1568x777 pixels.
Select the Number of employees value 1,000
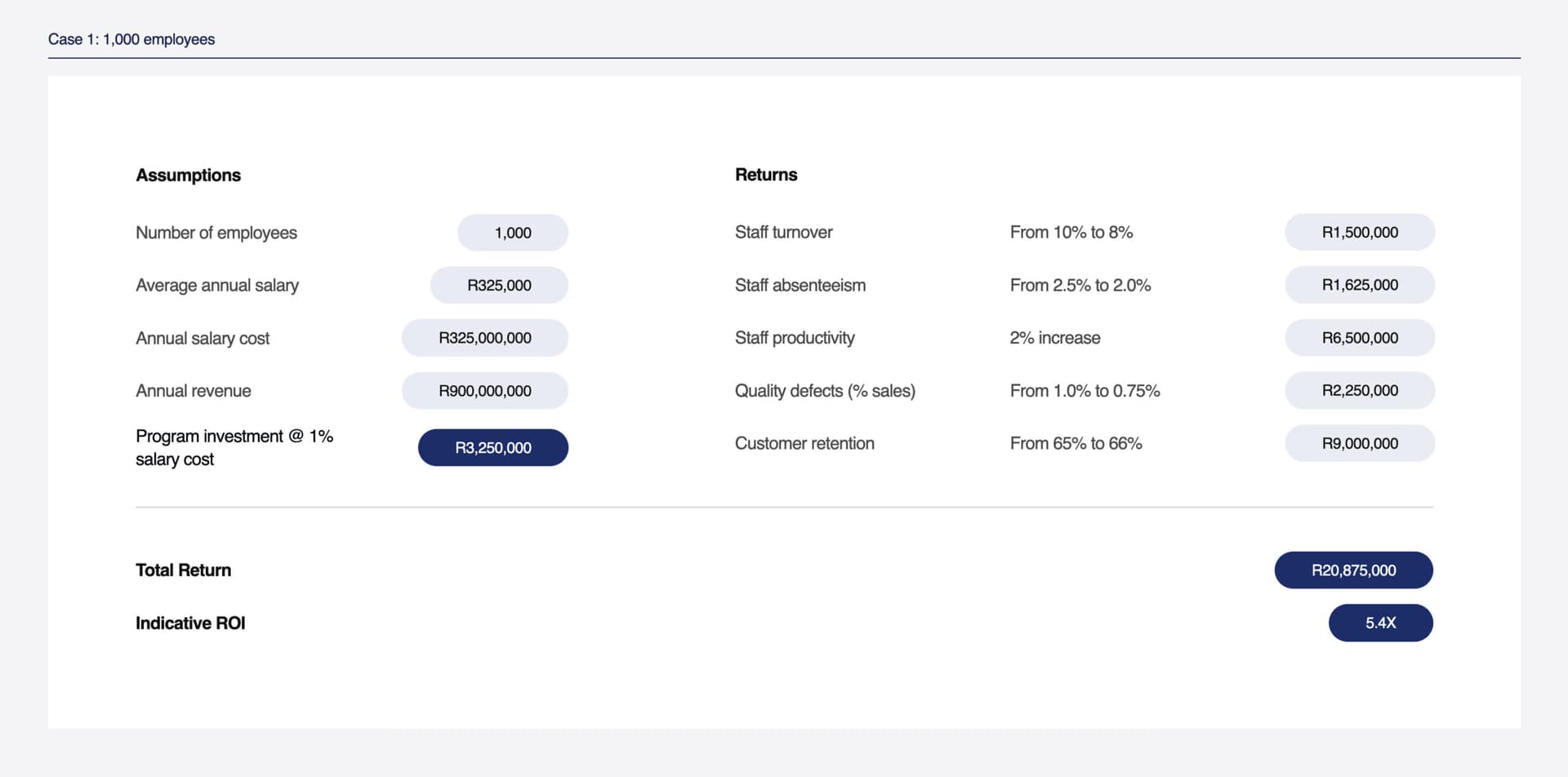[512, 233]
